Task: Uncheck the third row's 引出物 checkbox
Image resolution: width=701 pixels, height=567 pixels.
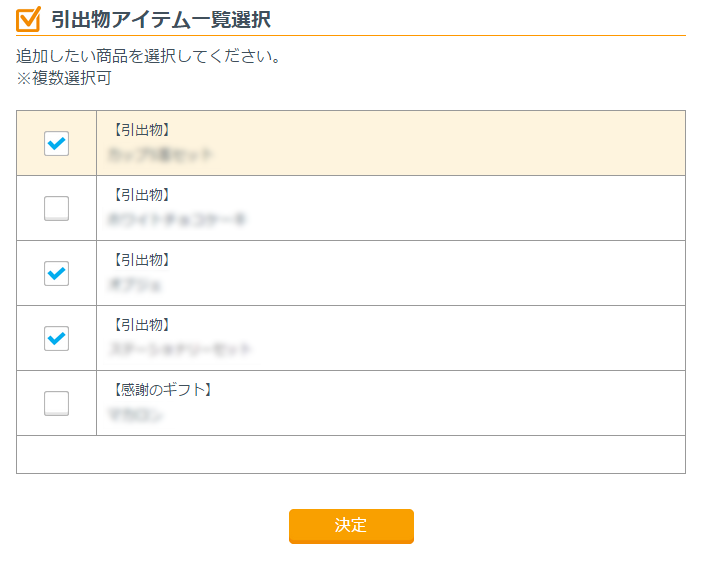Action: pos(57,273)
